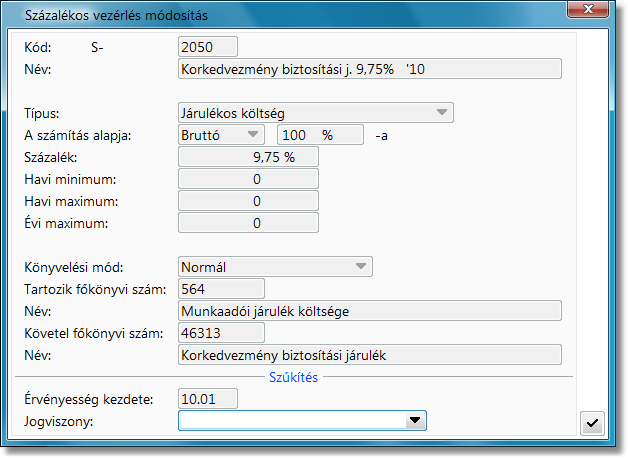Expand the Jogviszony combo box
The width and height of the screenshot is (628, 459).
413,422
